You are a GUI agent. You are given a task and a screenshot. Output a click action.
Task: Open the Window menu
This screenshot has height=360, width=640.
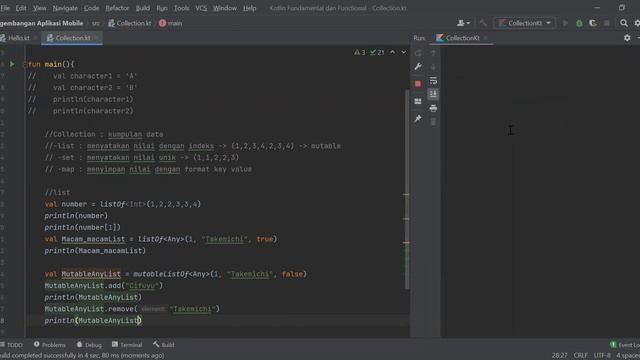(x=224, y=8)
